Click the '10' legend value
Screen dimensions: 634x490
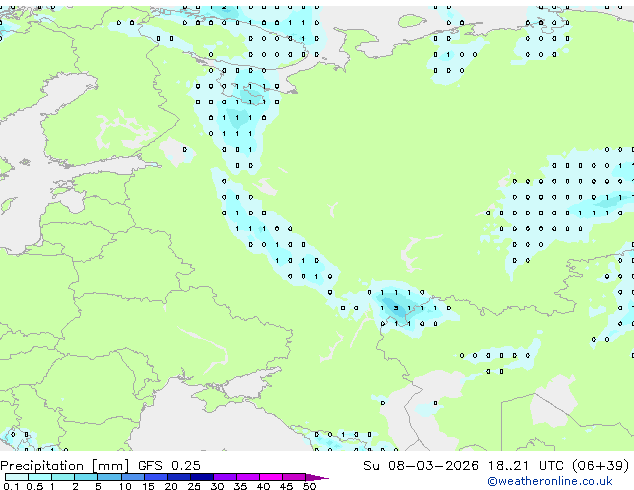[125, 486]
